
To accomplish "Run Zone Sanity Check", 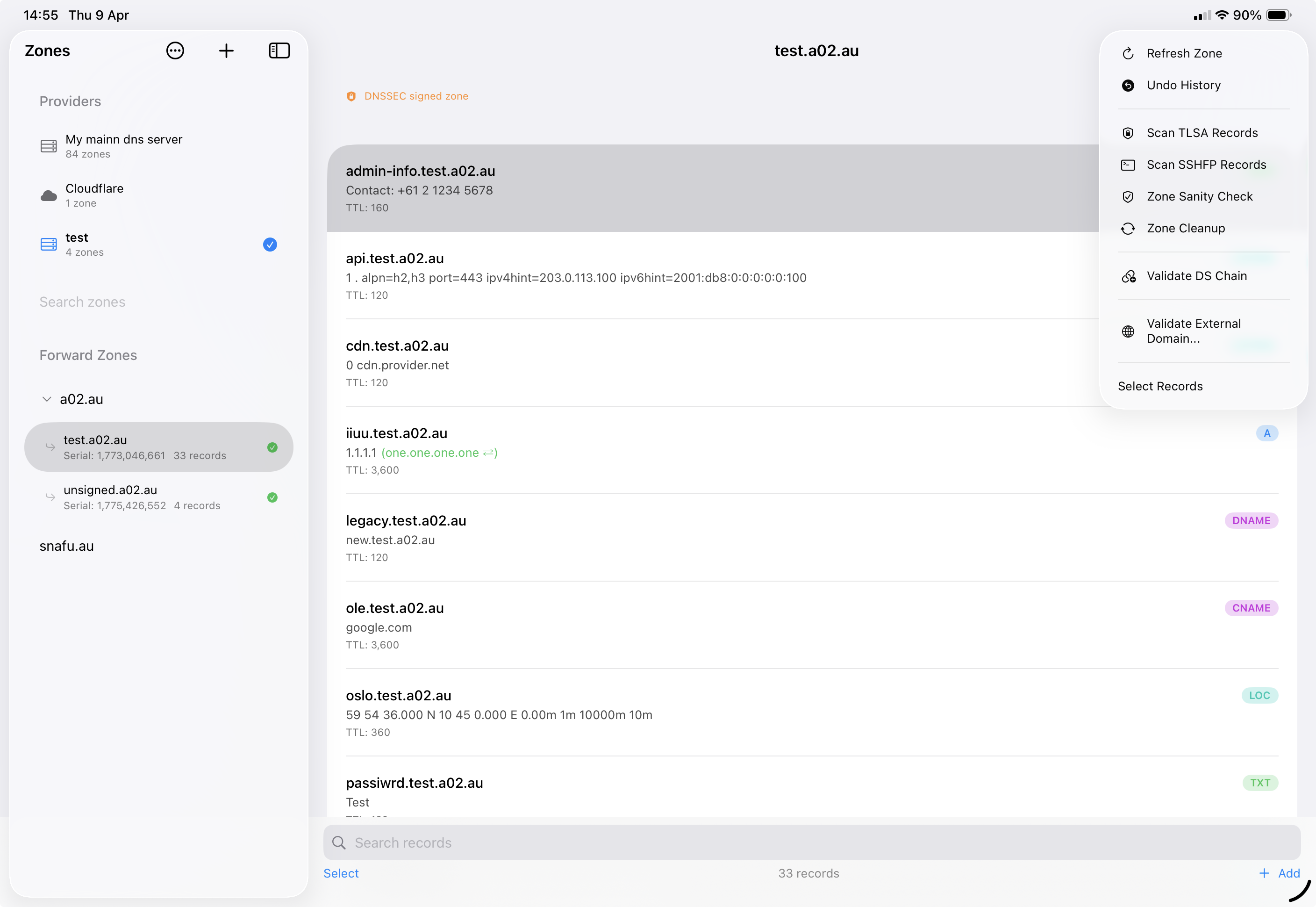I will coord(1203,197).
